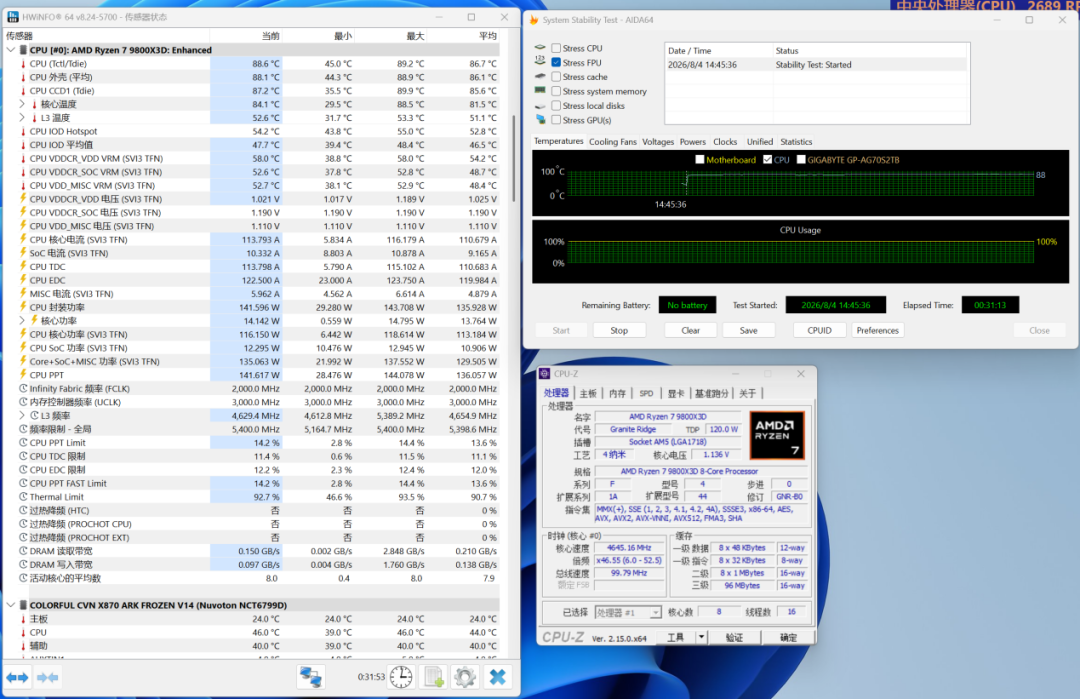The height and width of the screenshot is (699, 1080).
Task: Click chip icon of the Ryzen 7 9800X3D header
Action: pyautogui.click(x=23, y=50)
